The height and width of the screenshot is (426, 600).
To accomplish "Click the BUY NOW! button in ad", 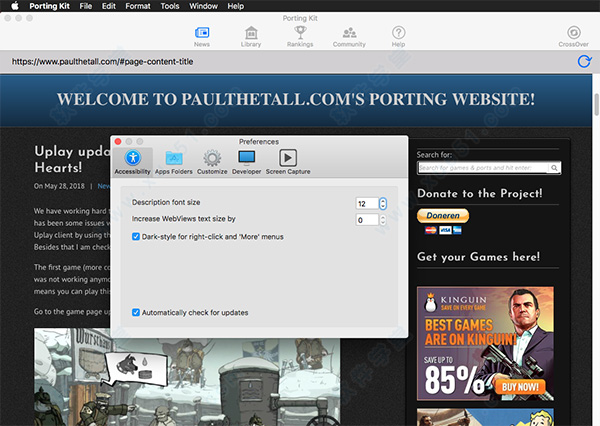I will (520, 387).
